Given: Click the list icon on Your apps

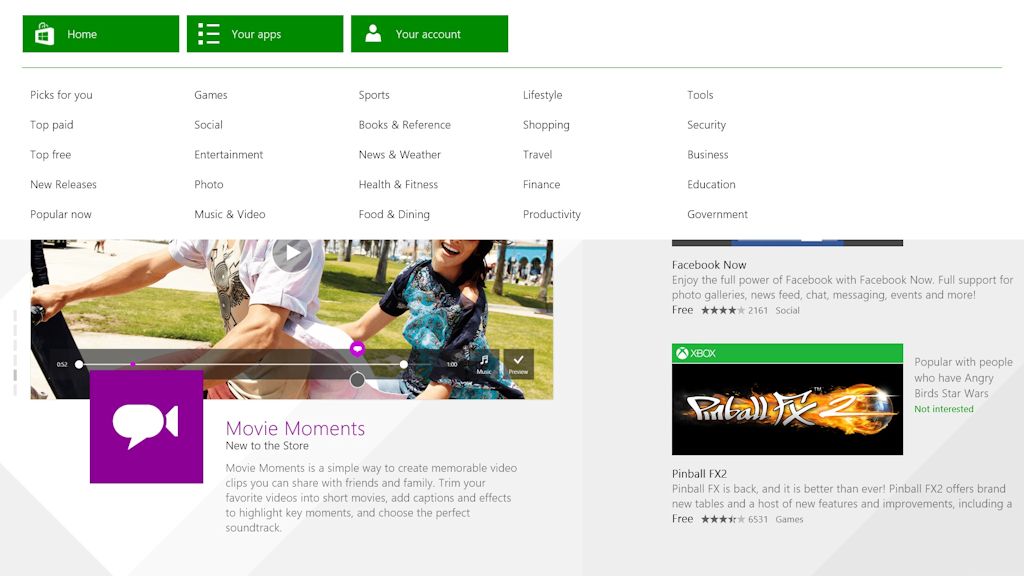Looking at the screenshot, I should coord(209,34).
